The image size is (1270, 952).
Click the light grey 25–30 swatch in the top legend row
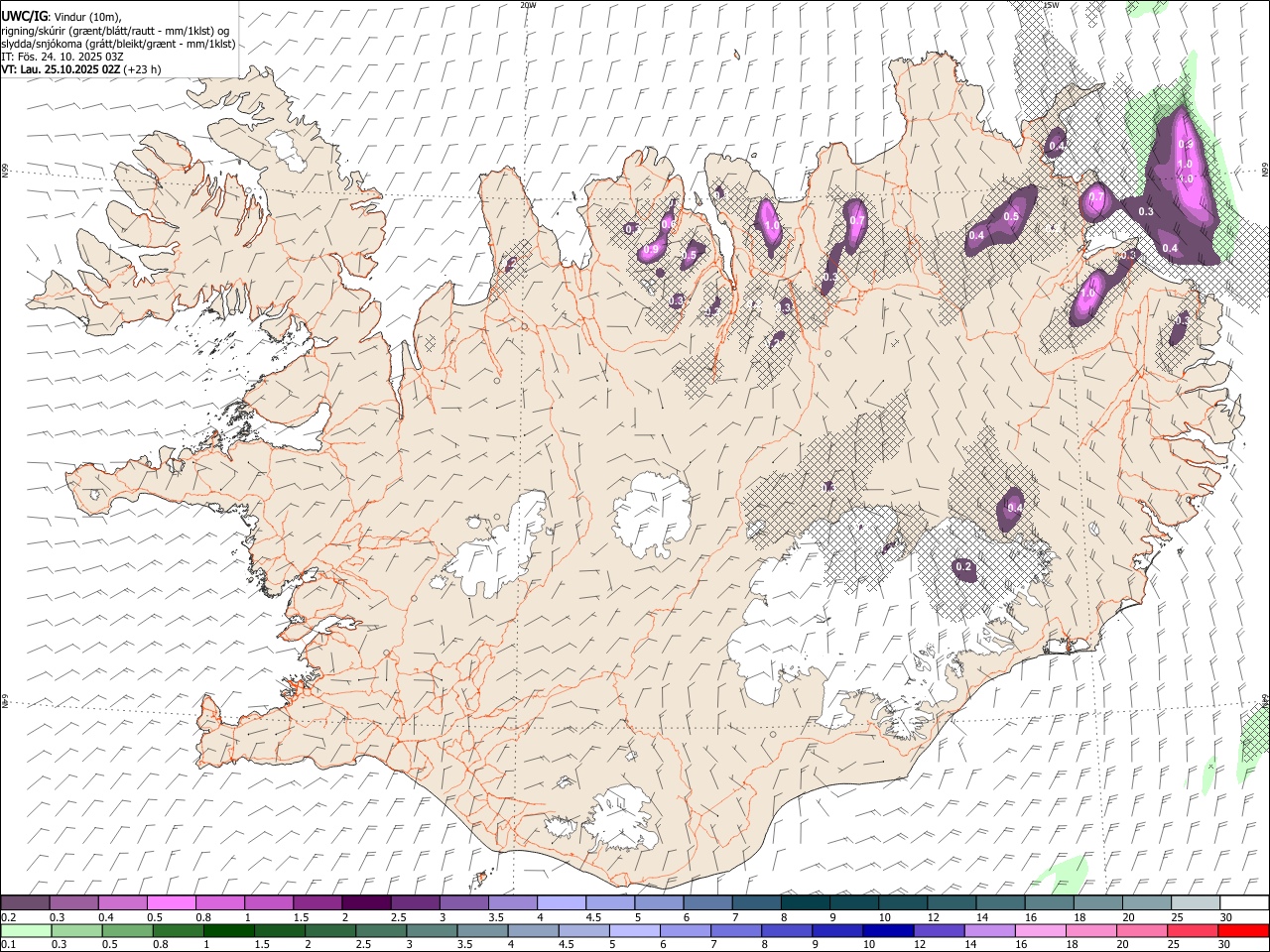tap(1195, 903)
